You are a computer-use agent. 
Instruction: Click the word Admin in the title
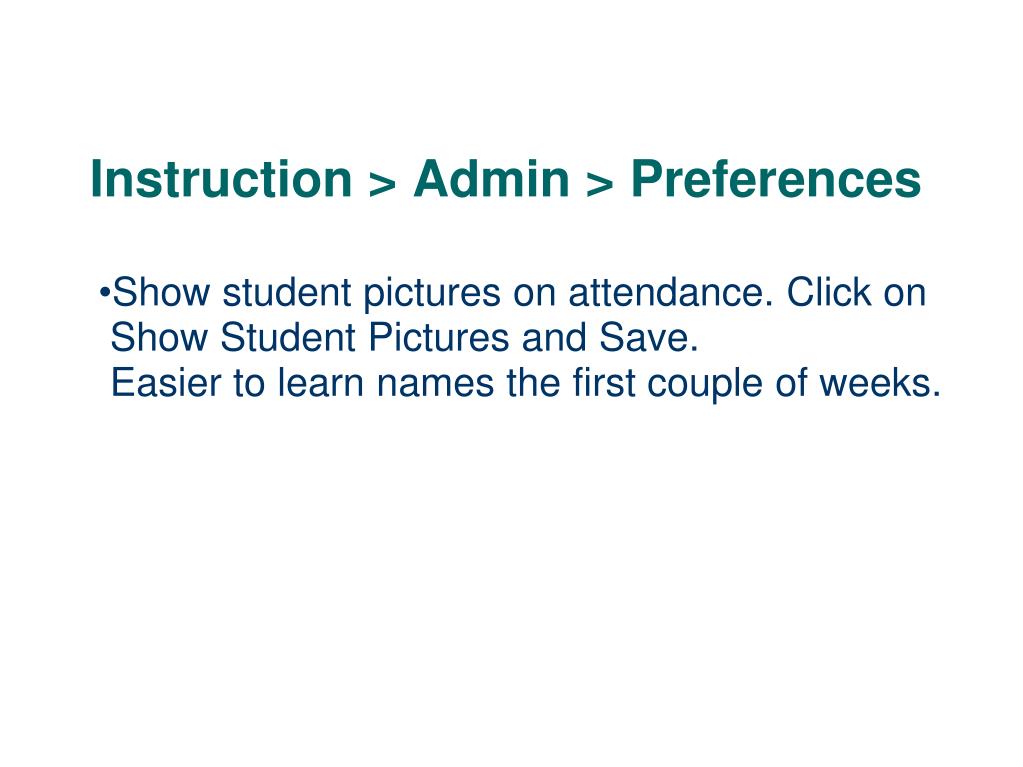pyautogui.click(x=492, y=179)
